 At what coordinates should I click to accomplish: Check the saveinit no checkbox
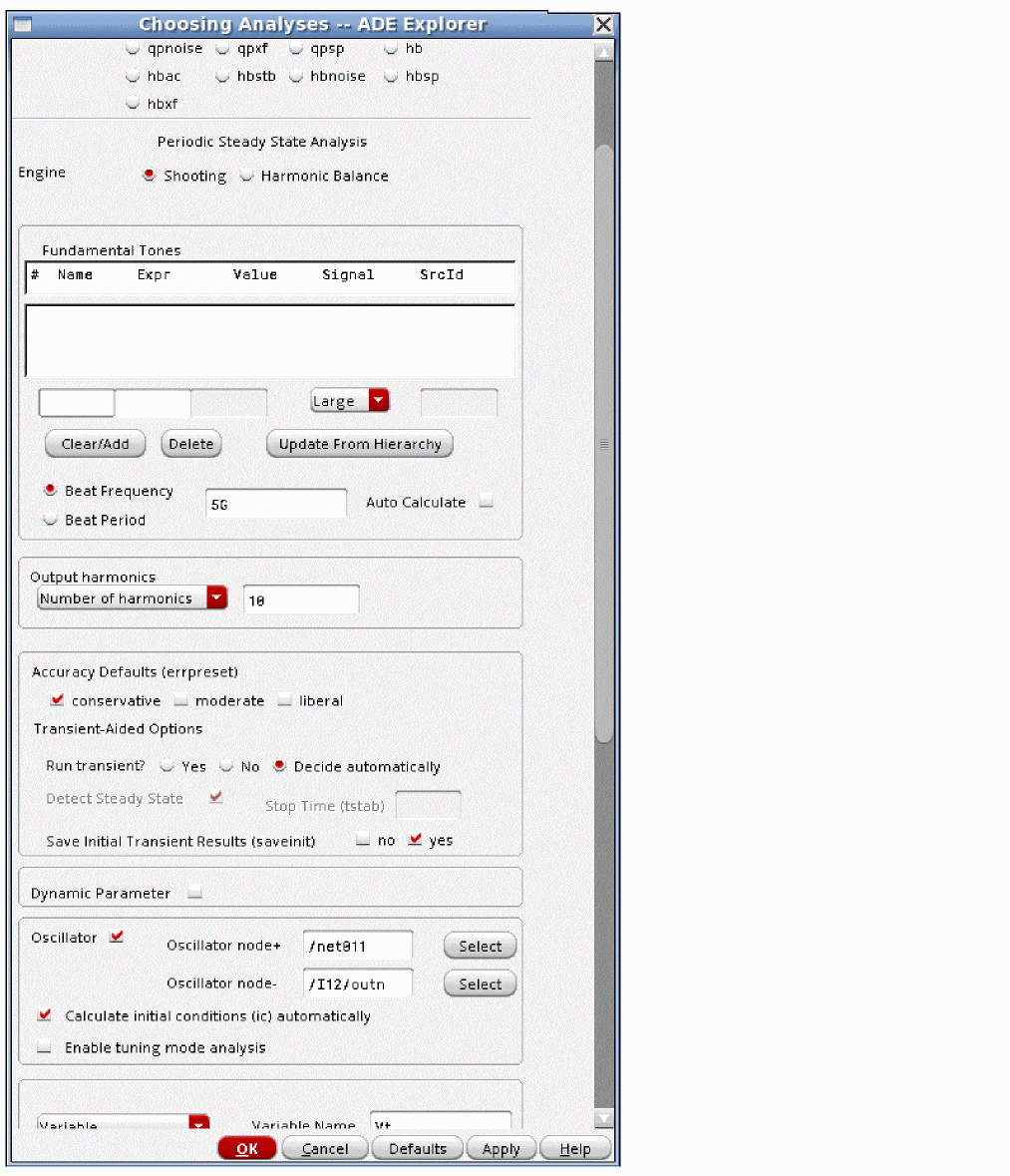click(363, 840)
